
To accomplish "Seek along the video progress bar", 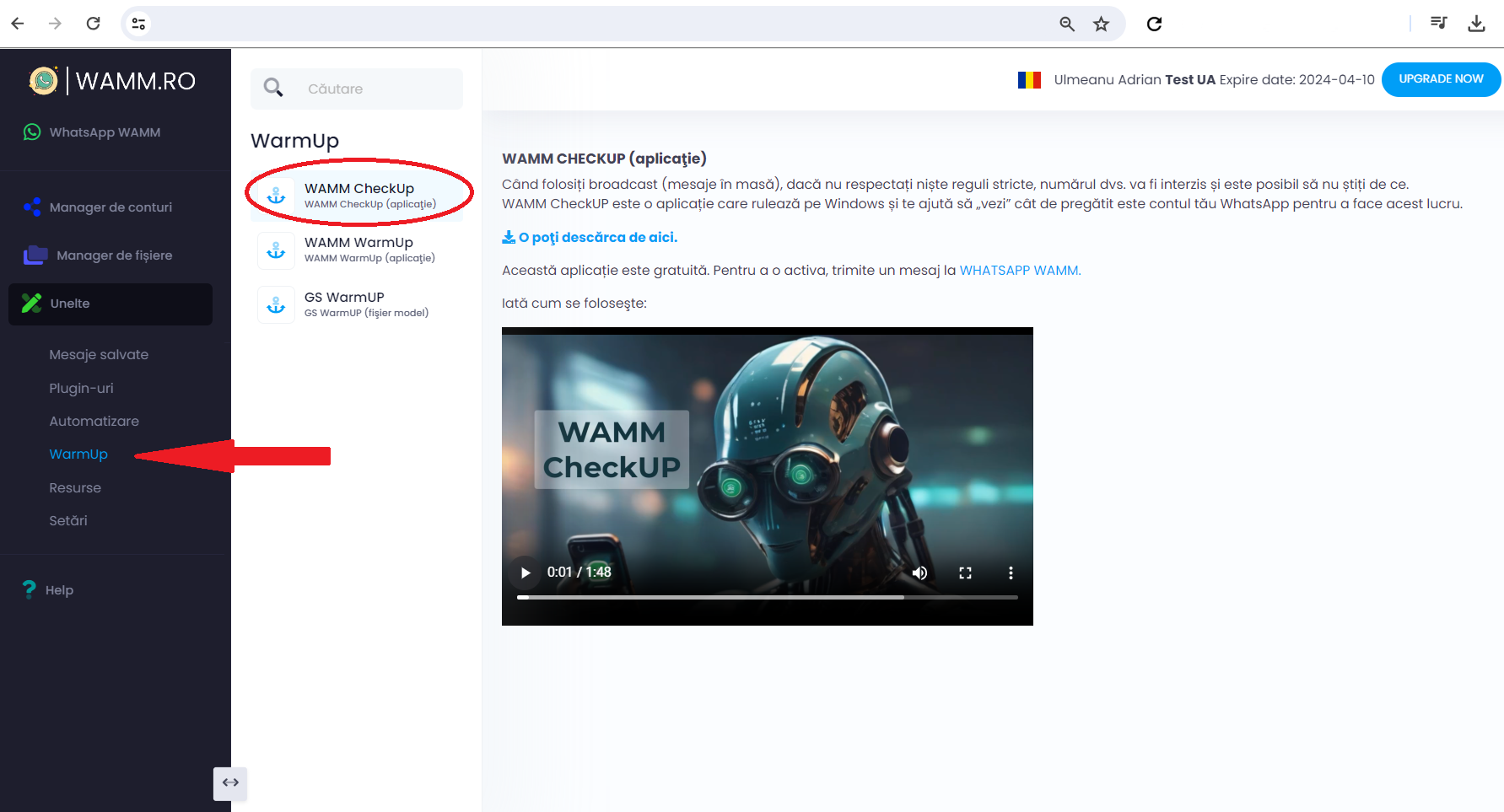I will 768,597.
